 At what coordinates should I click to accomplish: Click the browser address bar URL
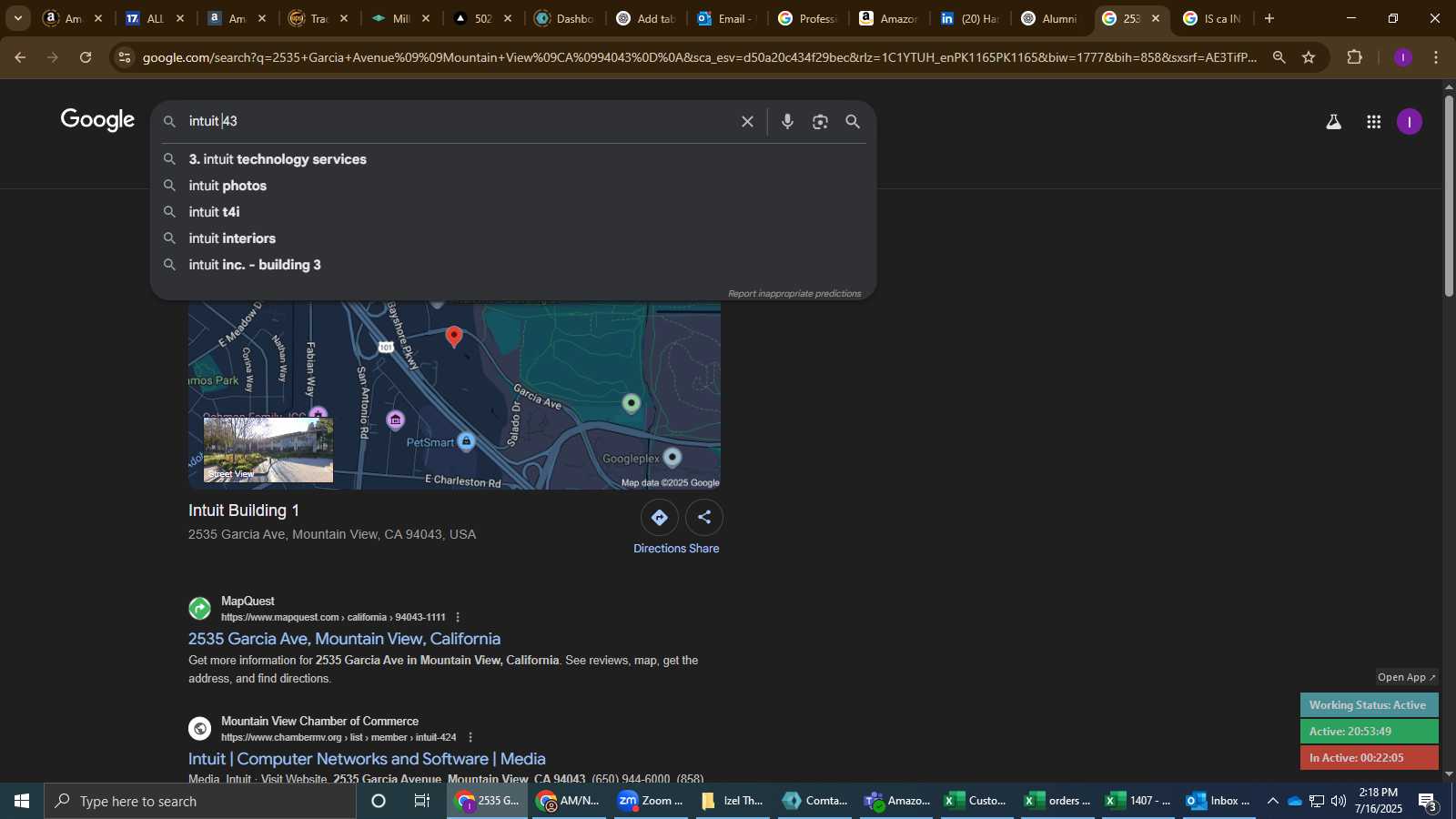(x=699, y=57)
